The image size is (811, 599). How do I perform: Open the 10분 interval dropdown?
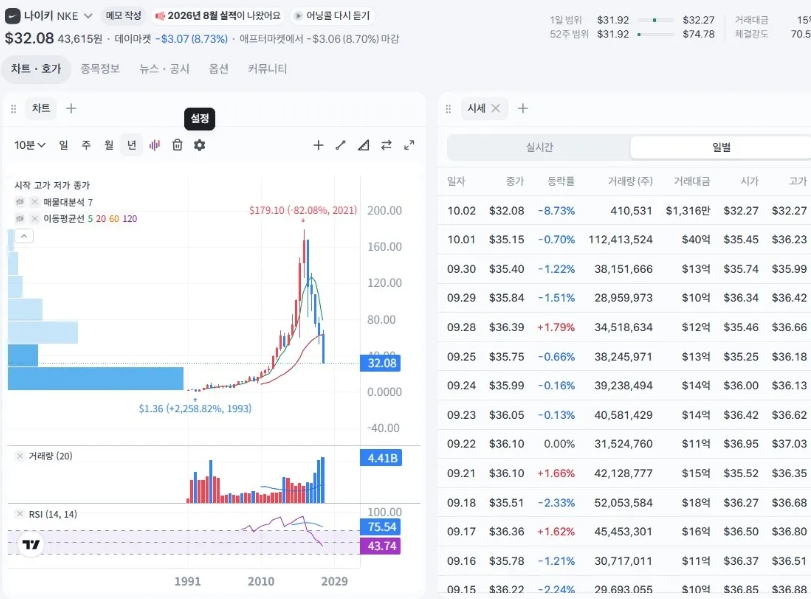(29, 145)
